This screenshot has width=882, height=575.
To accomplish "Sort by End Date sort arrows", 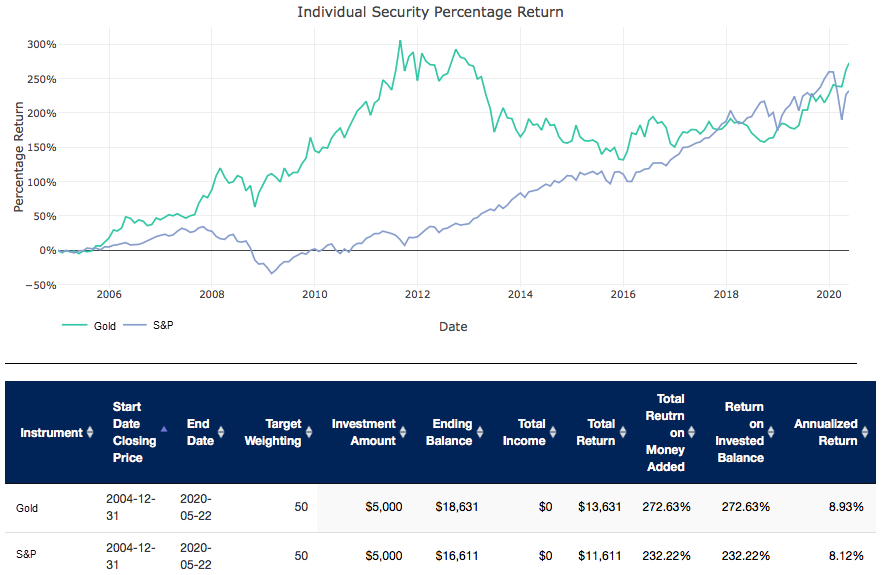I will 221,432.
